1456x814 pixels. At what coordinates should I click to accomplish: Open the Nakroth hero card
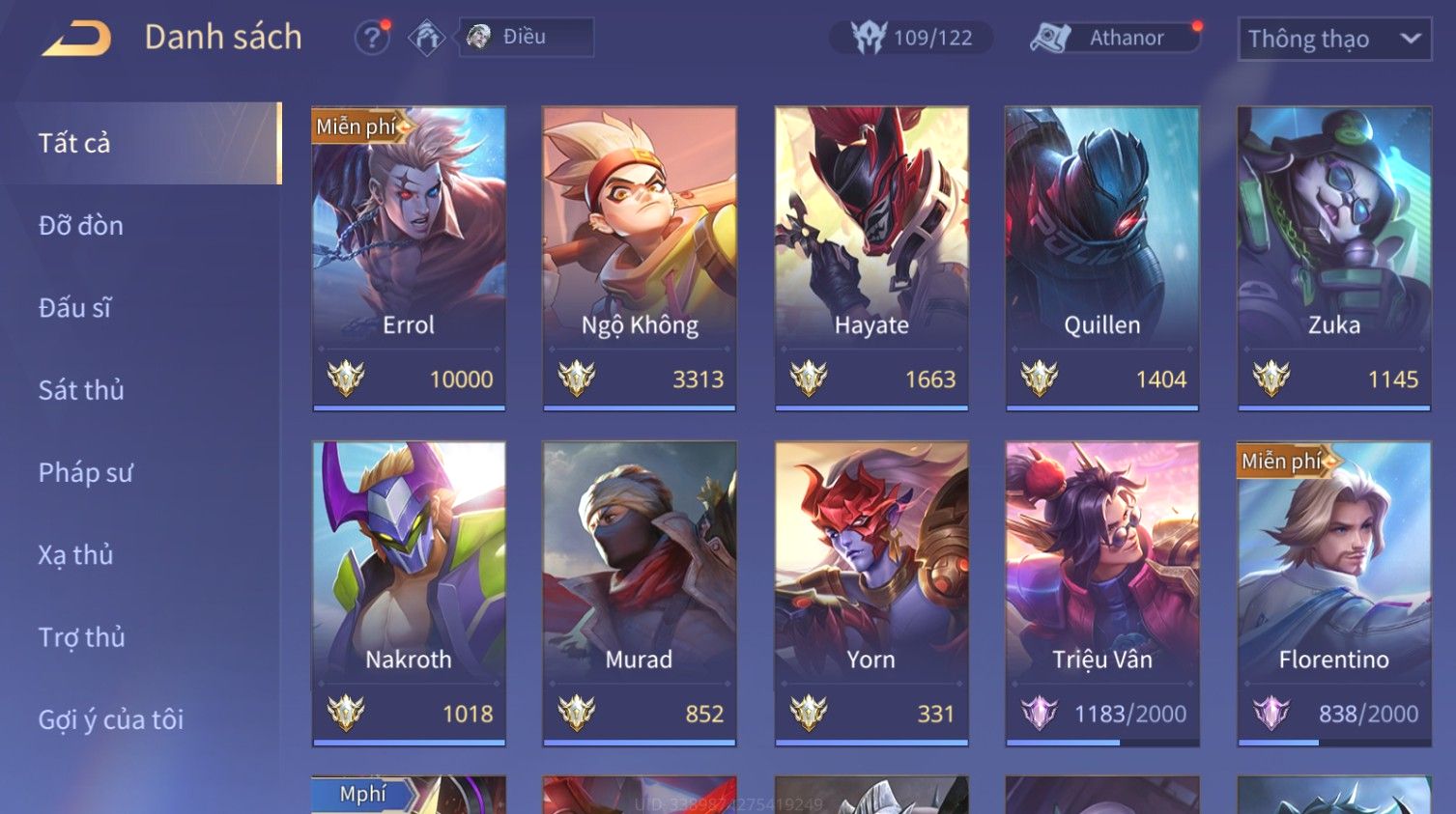coord(409,594)
